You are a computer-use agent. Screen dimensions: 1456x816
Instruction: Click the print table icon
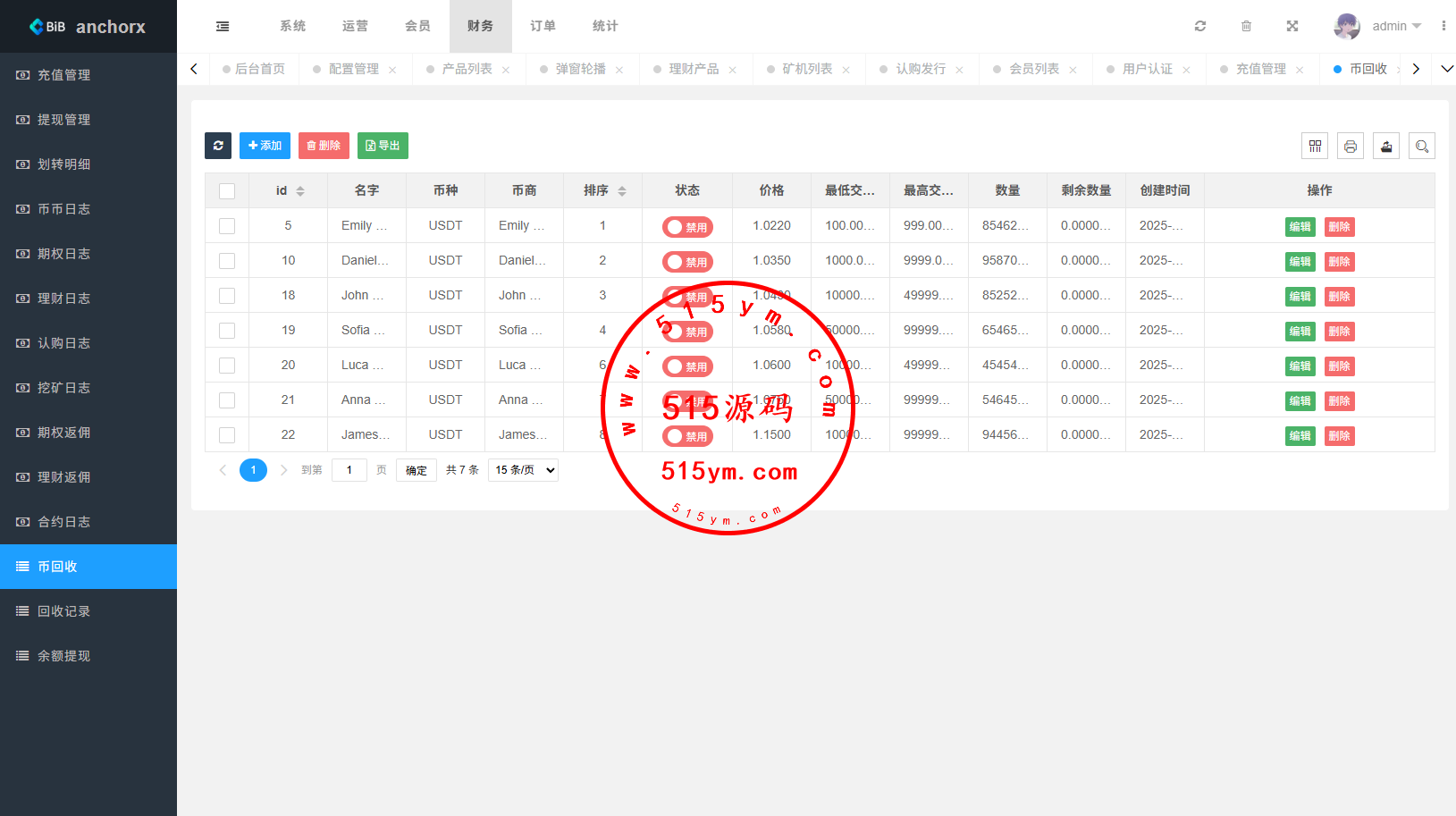tap(1351, 147)
